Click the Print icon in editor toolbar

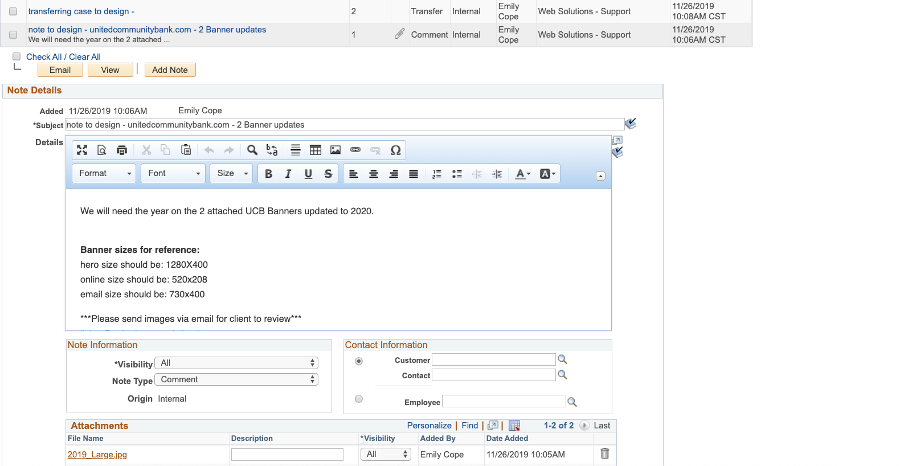point(121,150)
